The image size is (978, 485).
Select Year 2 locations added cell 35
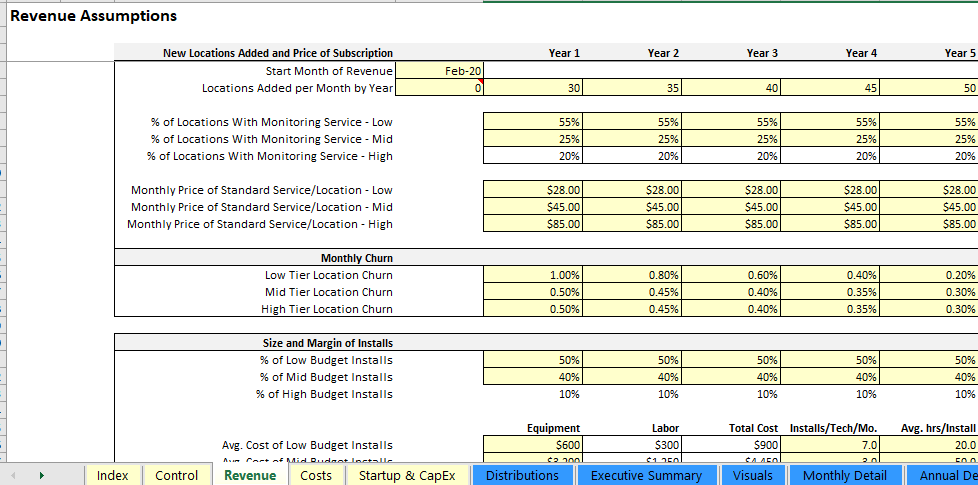tap(632, 88)
